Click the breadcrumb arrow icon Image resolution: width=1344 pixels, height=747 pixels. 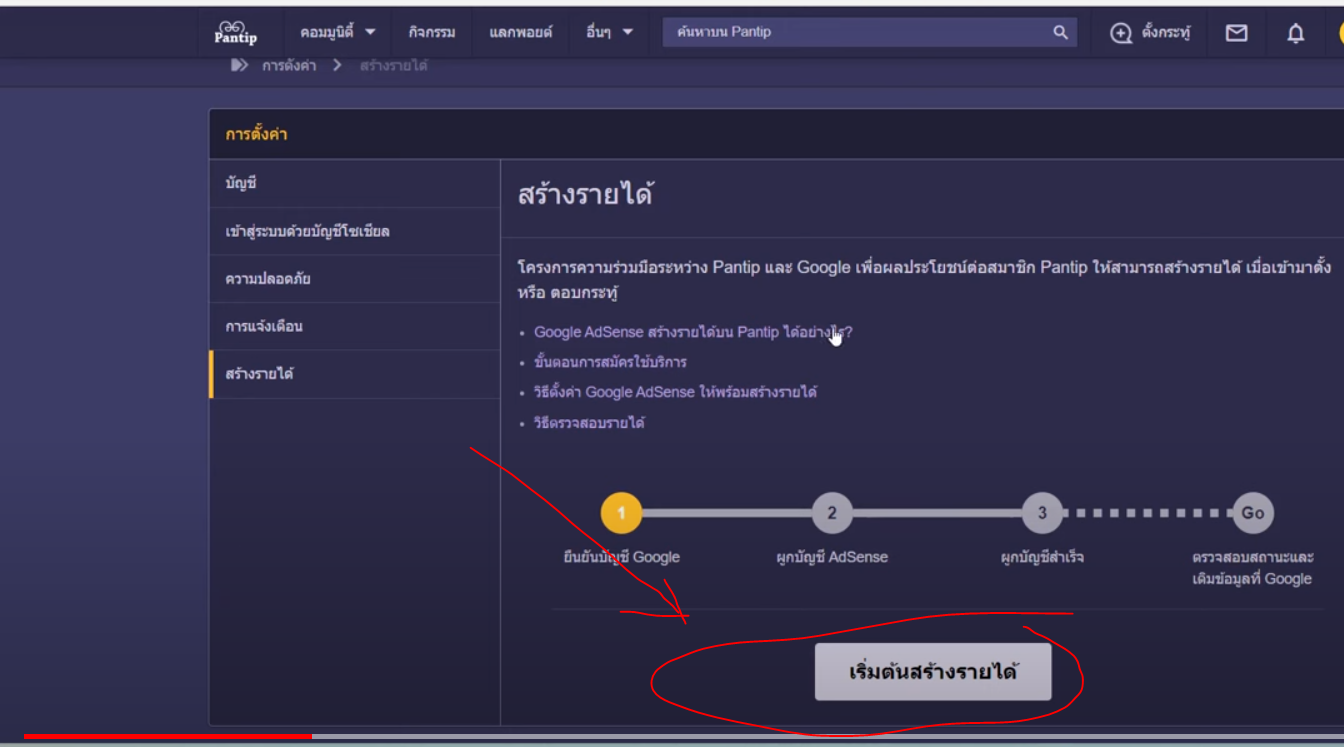click(x=239, y=65)
